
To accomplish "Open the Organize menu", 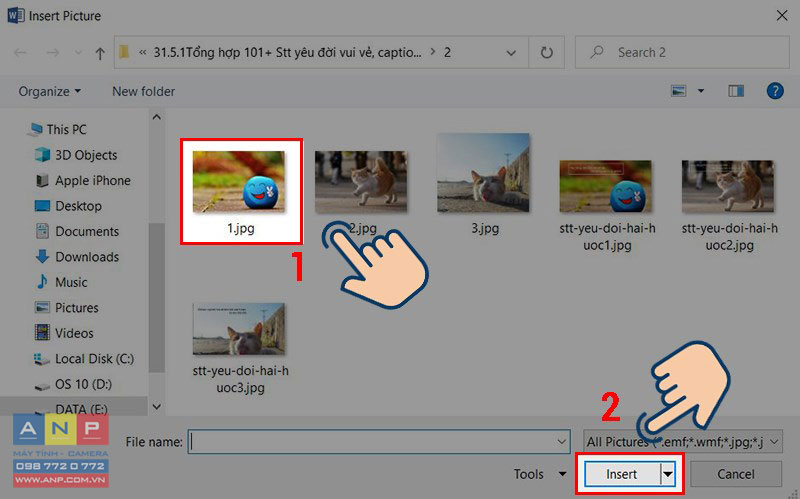I will click(x=49, y=91).
